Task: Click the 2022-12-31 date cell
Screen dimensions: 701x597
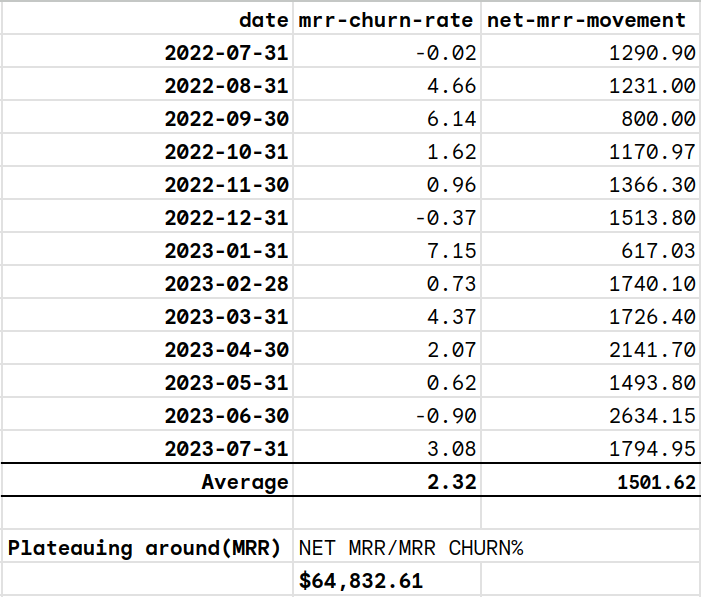Action: tap(147, 217)
